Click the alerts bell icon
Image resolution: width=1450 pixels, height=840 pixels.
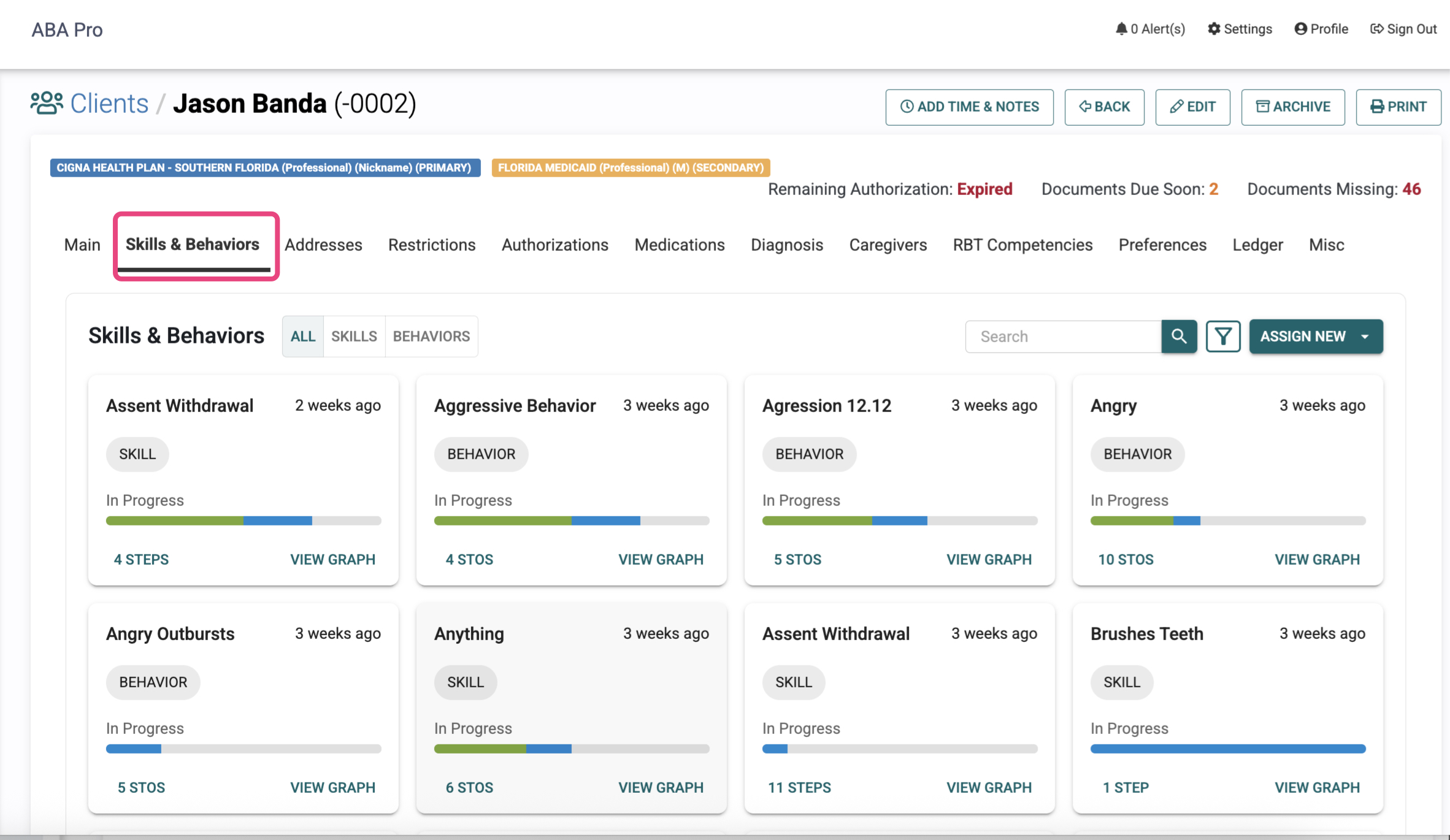coord(1121,29)
